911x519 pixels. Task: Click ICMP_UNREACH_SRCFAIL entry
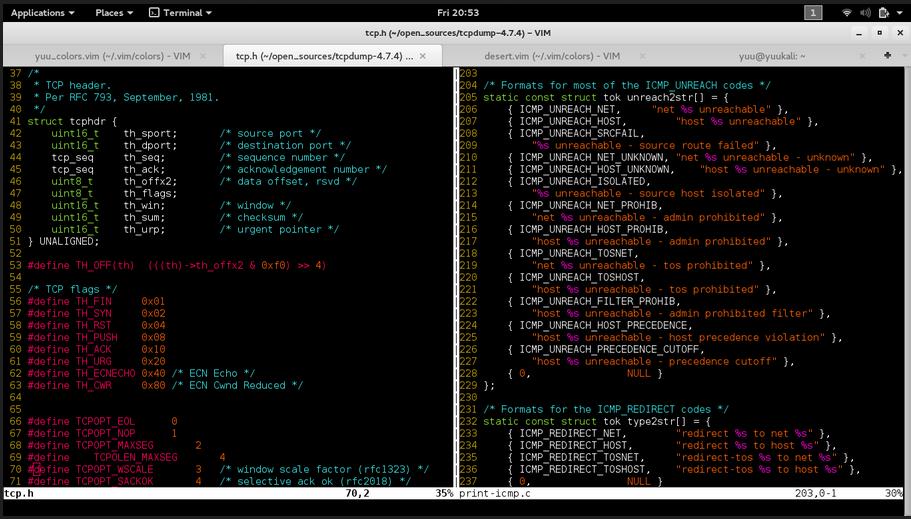(579, 134)
